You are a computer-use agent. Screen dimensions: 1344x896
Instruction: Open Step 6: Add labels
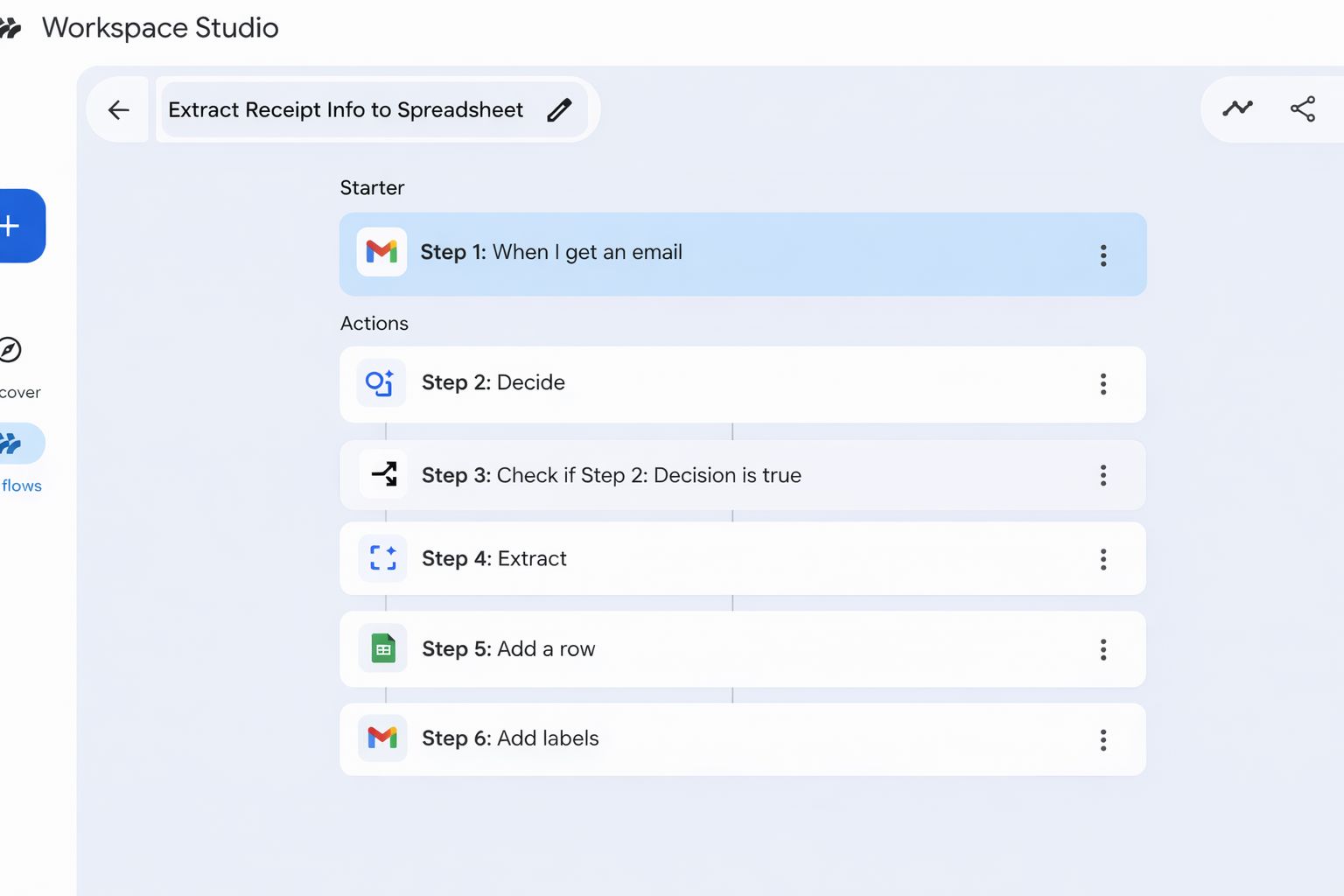click(x=510, y=738)
